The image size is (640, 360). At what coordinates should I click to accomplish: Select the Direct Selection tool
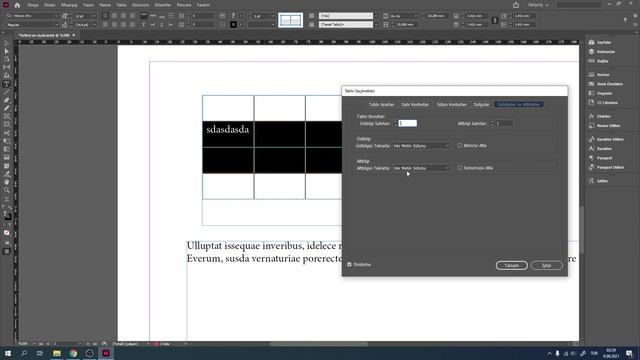[7, 51]
